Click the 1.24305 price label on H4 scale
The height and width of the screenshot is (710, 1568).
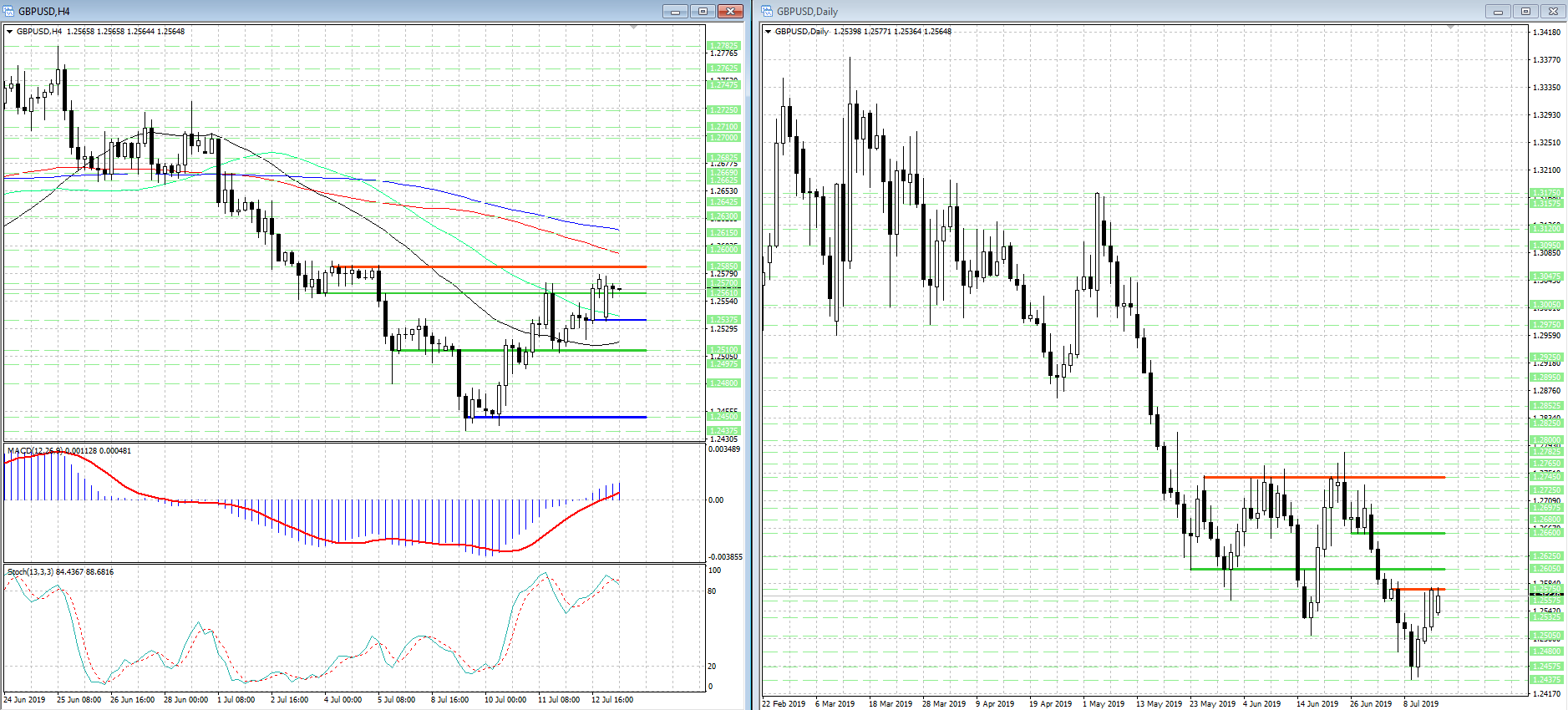(x=723, y=439)
